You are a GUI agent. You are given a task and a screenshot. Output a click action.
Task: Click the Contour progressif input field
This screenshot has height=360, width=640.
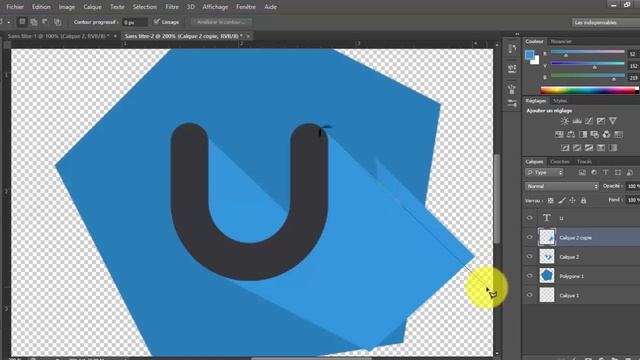135,22
